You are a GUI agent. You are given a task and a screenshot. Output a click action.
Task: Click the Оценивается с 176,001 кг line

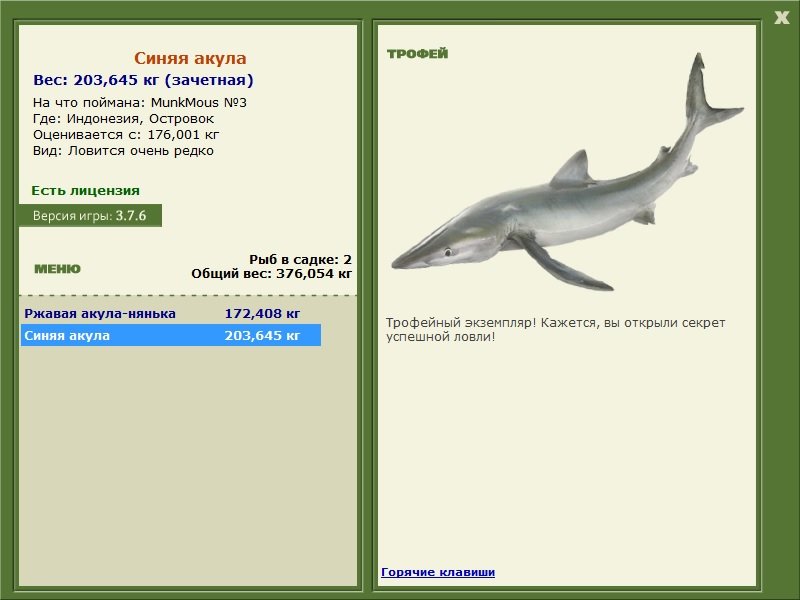[126, 135]
